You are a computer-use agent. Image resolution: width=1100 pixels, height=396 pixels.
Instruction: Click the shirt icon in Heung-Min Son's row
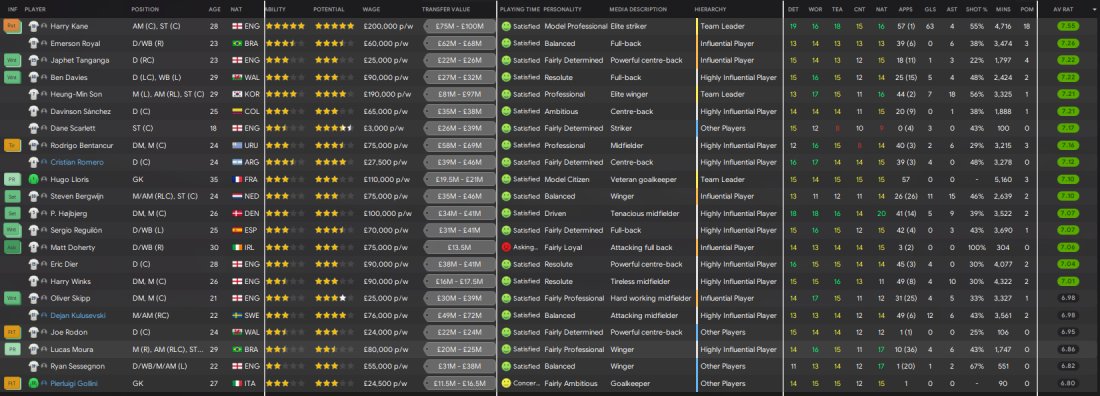[33, 94]
